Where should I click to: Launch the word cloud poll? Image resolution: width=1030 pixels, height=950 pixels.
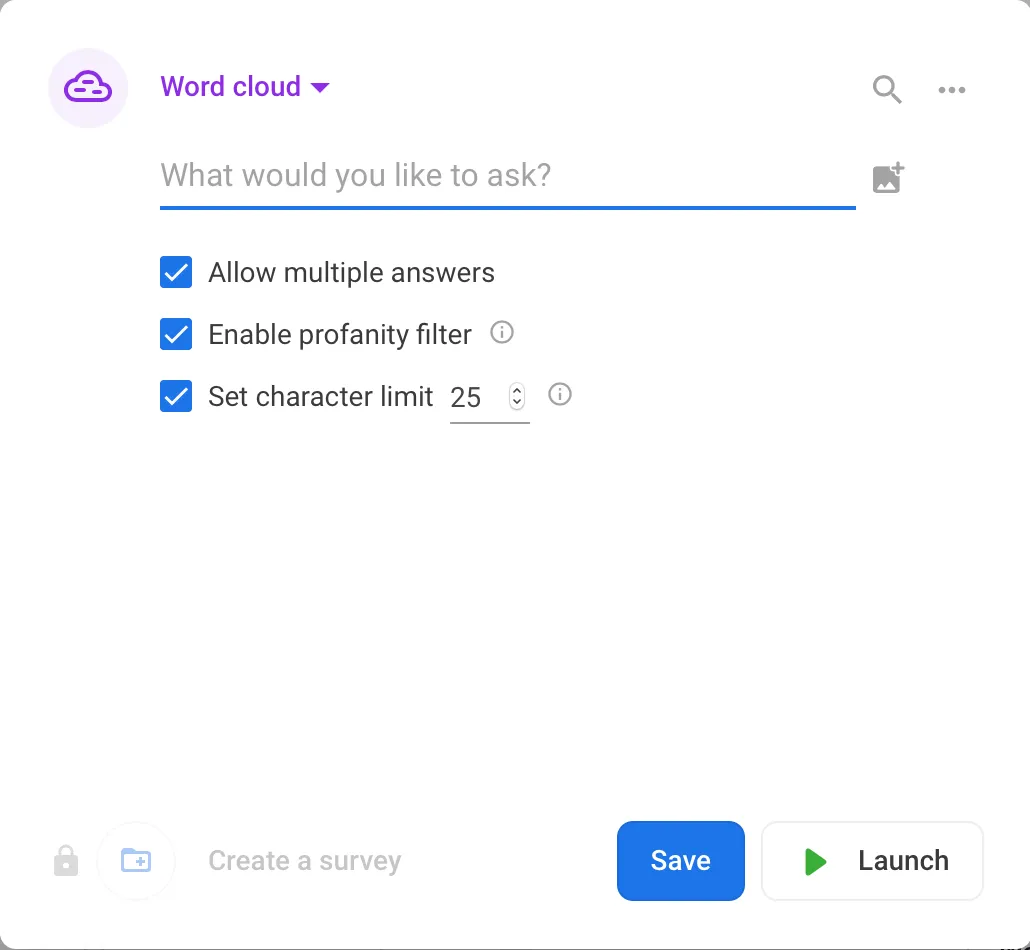872,861
